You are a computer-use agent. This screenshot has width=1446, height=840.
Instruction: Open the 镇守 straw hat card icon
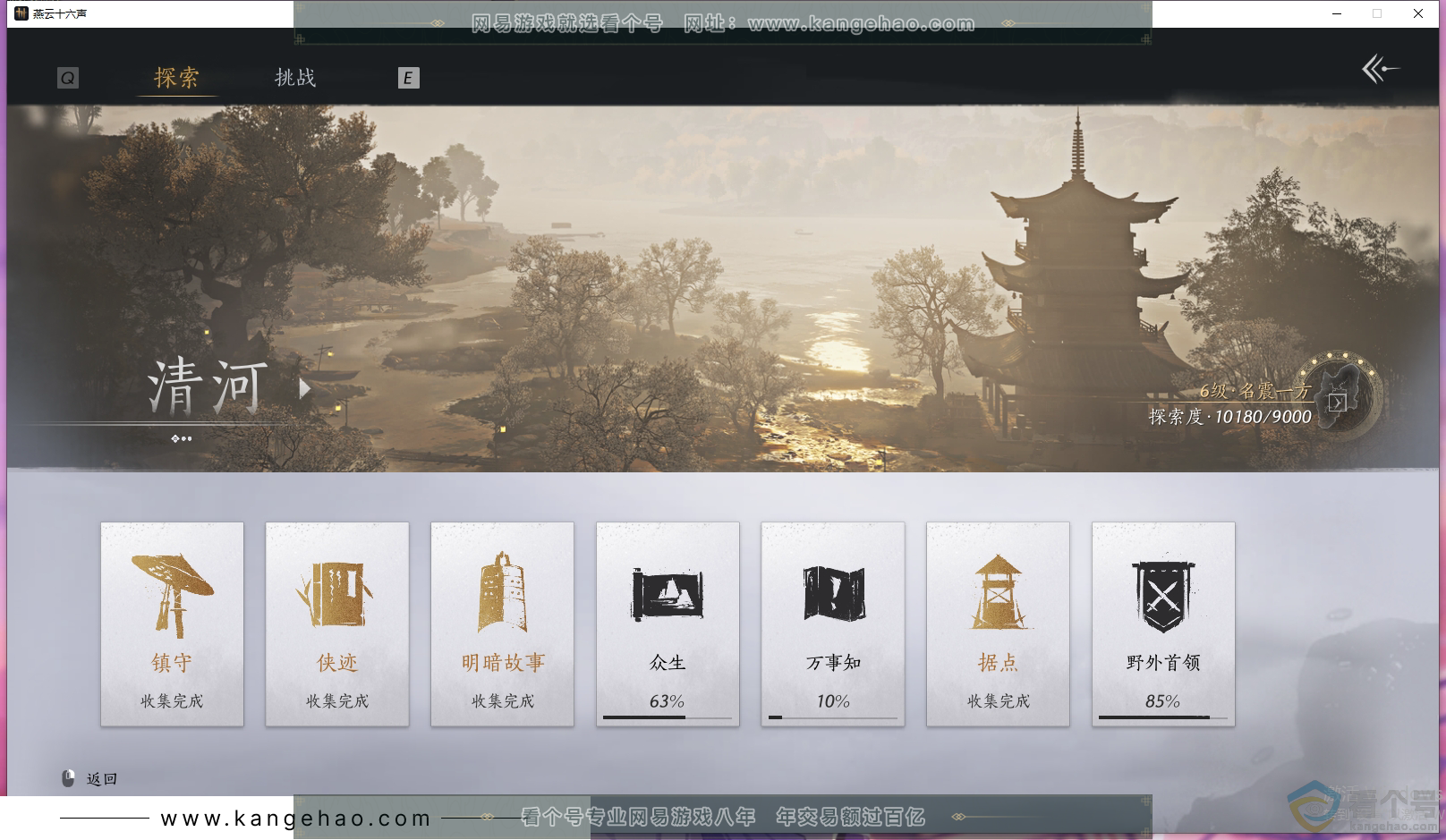[172, 594]
